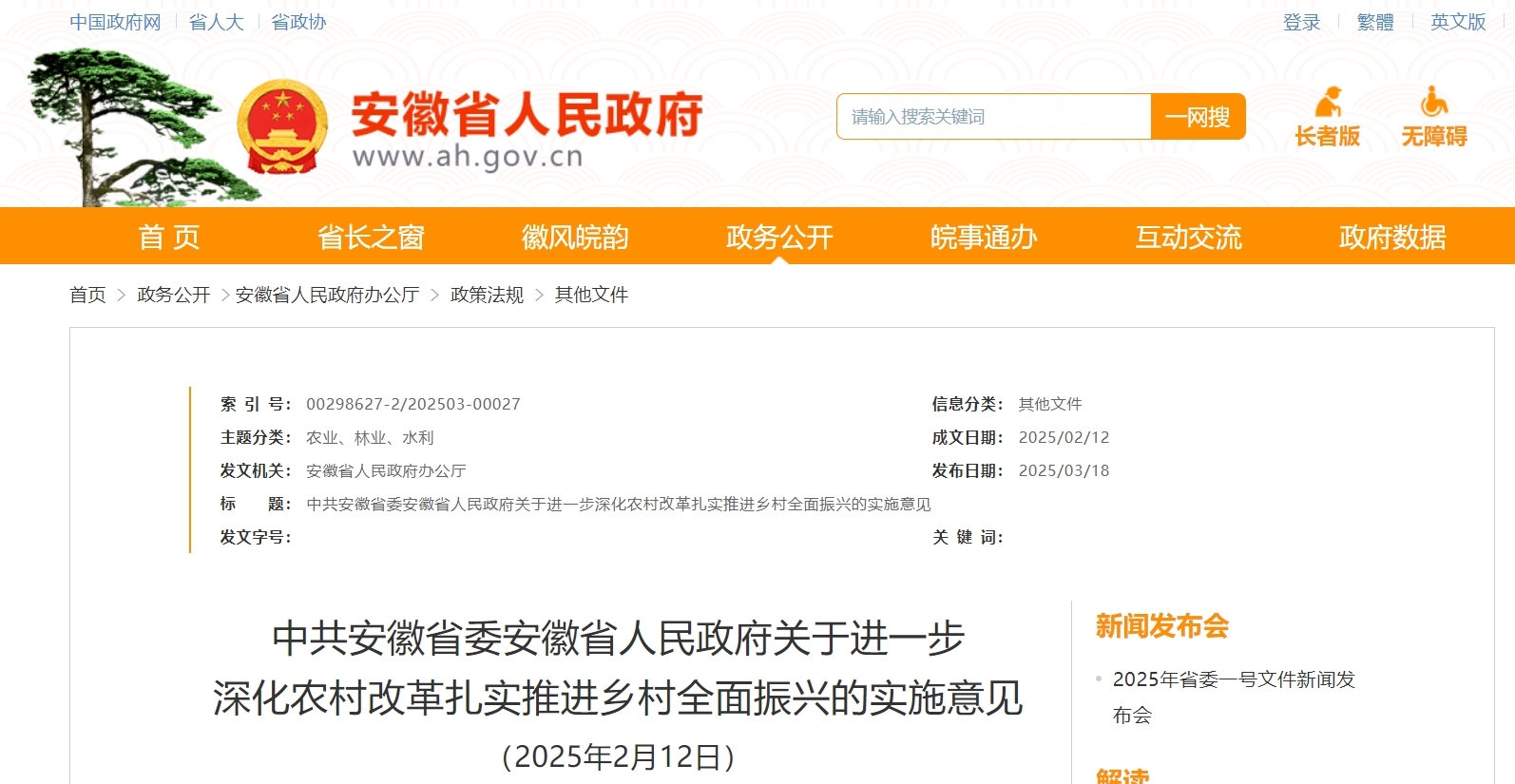Click the 安徽省人民政府 site title
This screenshot has height=784, width=1515.
coord(527,115)
